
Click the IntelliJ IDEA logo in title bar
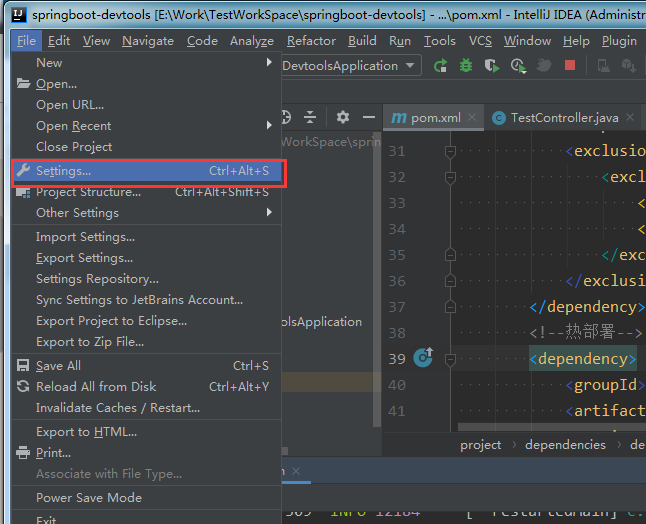[19, 15]
